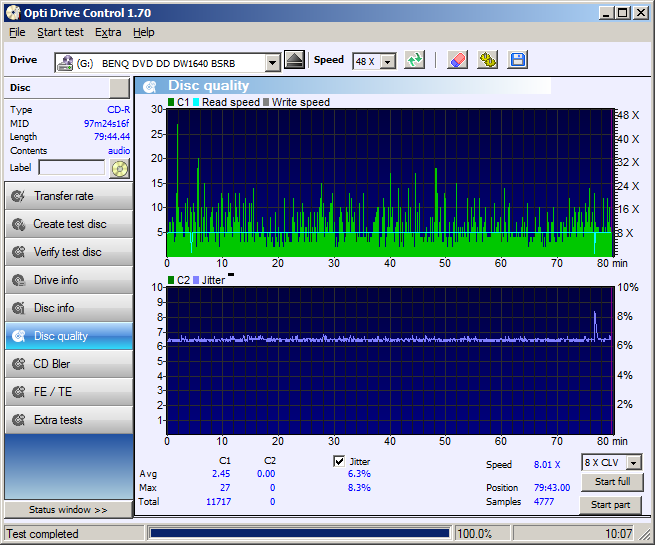Click the C2 and Jitter chart
The image size is (655, 545).
[390, 360]
